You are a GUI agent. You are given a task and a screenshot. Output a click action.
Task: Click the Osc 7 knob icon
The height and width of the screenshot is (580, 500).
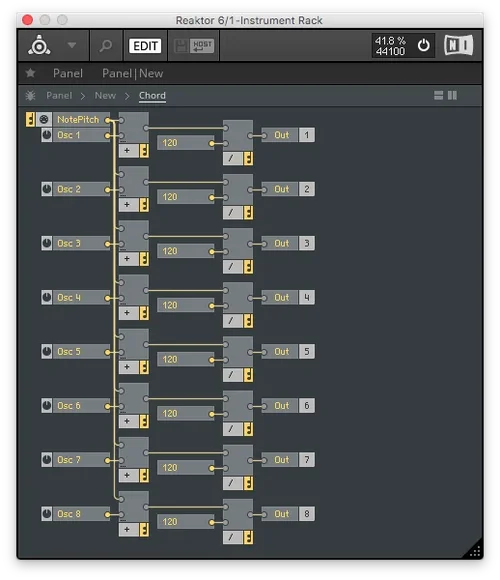pos(47,460)
